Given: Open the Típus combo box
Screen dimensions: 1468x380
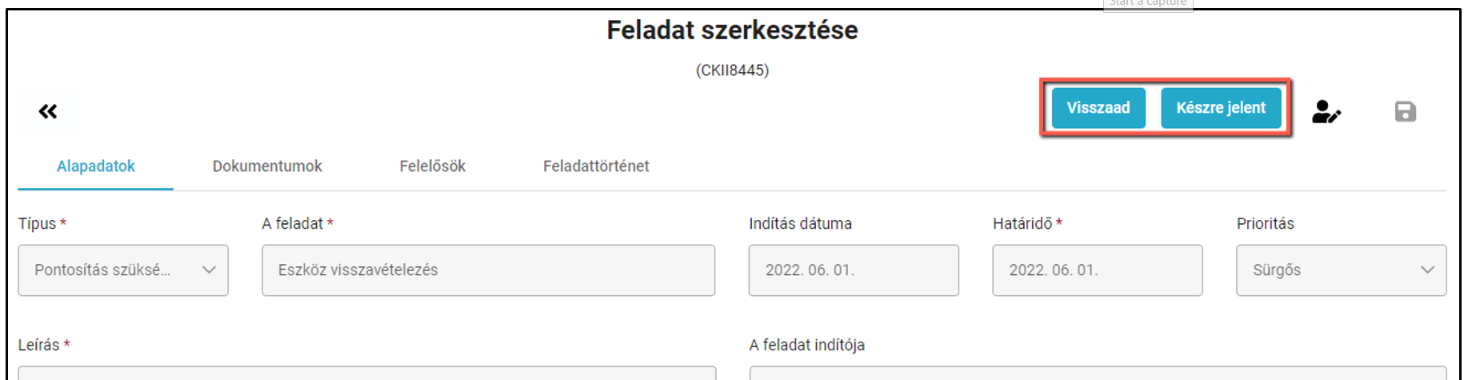Looking at the screenshot, I should coord(123,270).
